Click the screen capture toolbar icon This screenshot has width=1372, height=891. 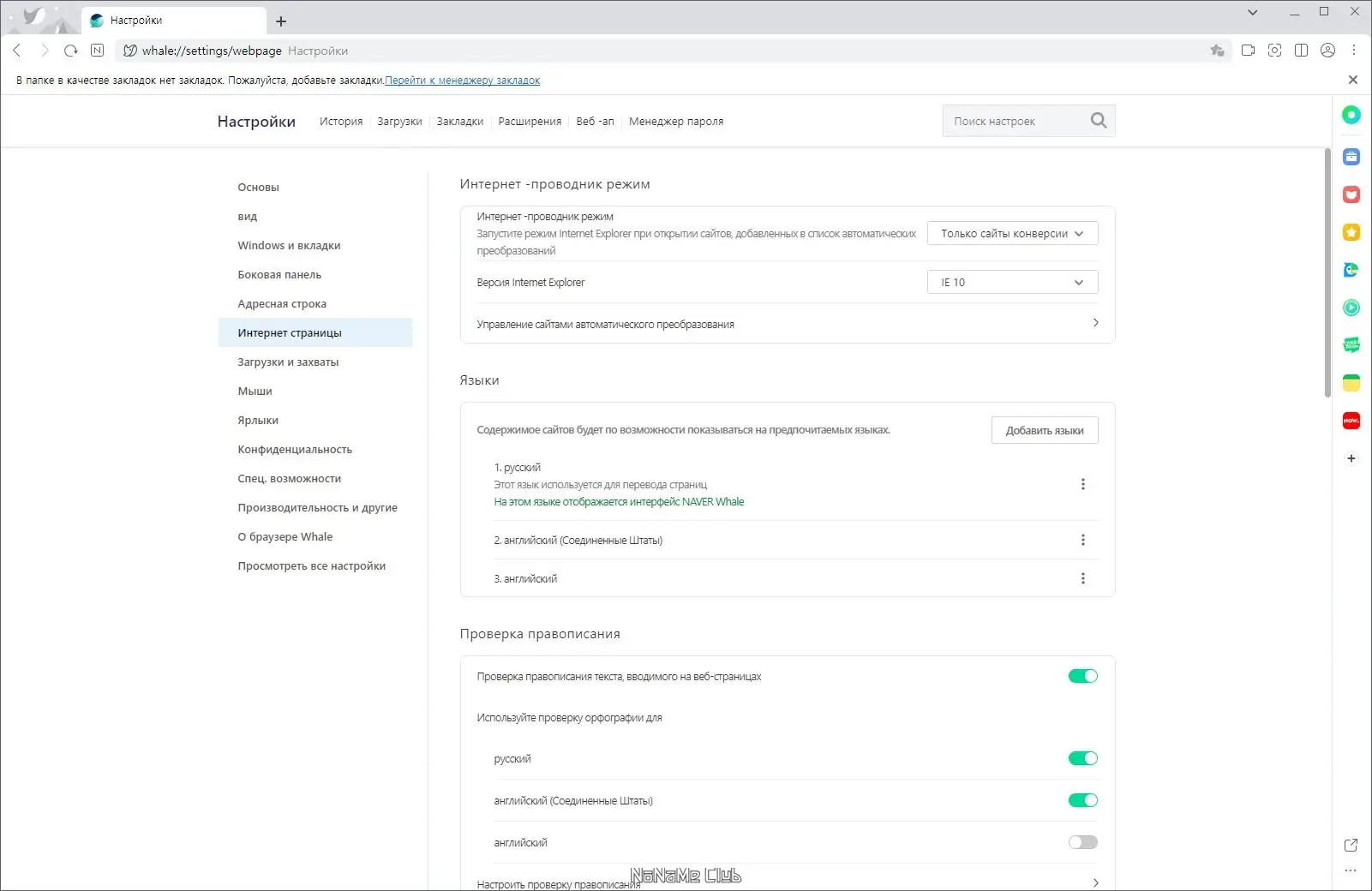click(1275, 51)
